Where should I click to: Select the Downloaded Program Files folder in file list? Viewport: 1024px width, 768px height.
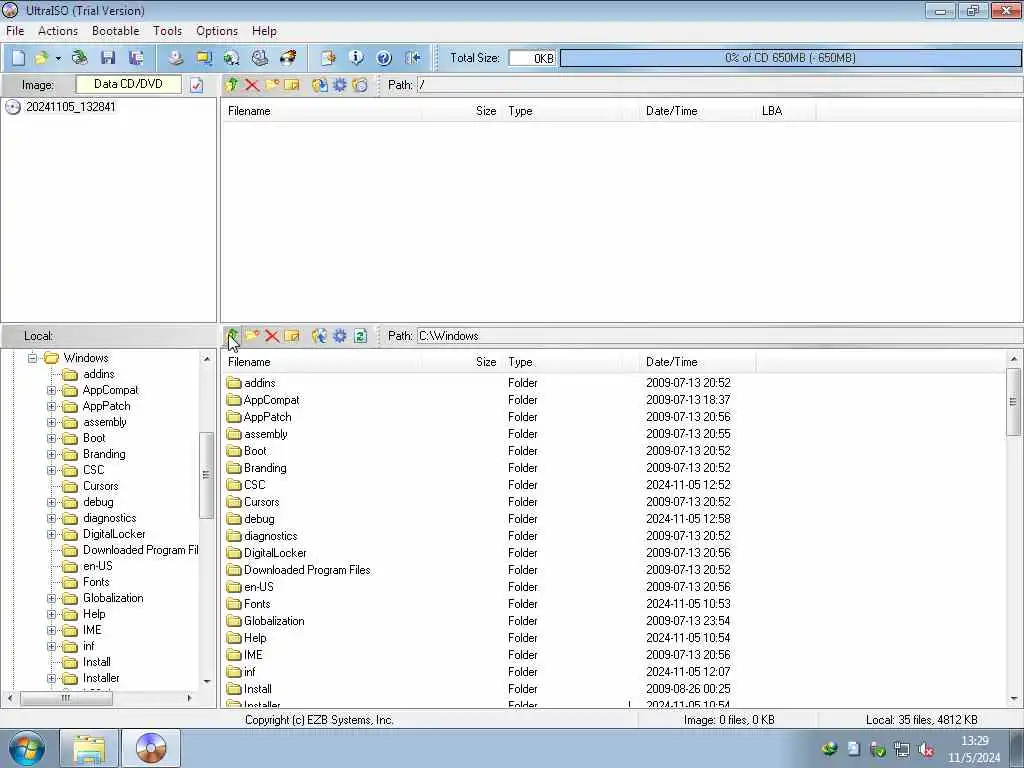307,570
